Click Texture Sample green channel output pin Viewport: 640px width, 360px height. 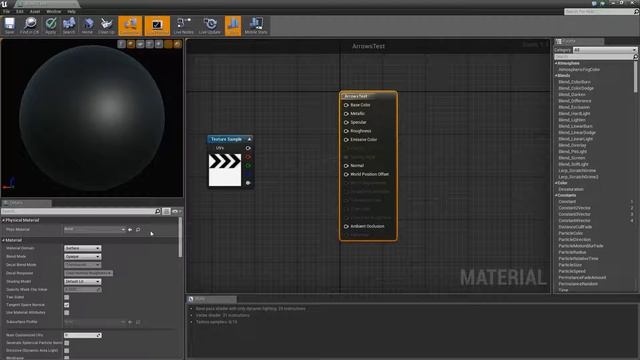tap(248, 165)
